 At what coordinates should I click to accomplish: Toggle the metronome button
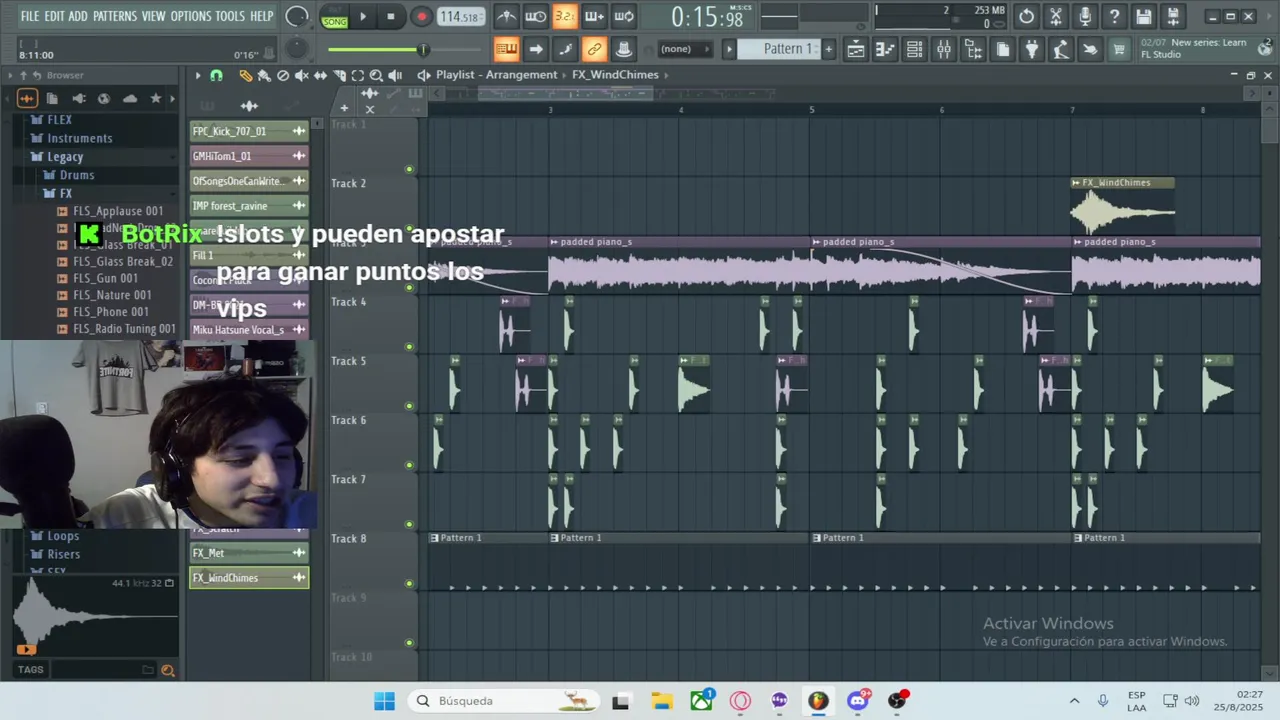tap(507, 16)
